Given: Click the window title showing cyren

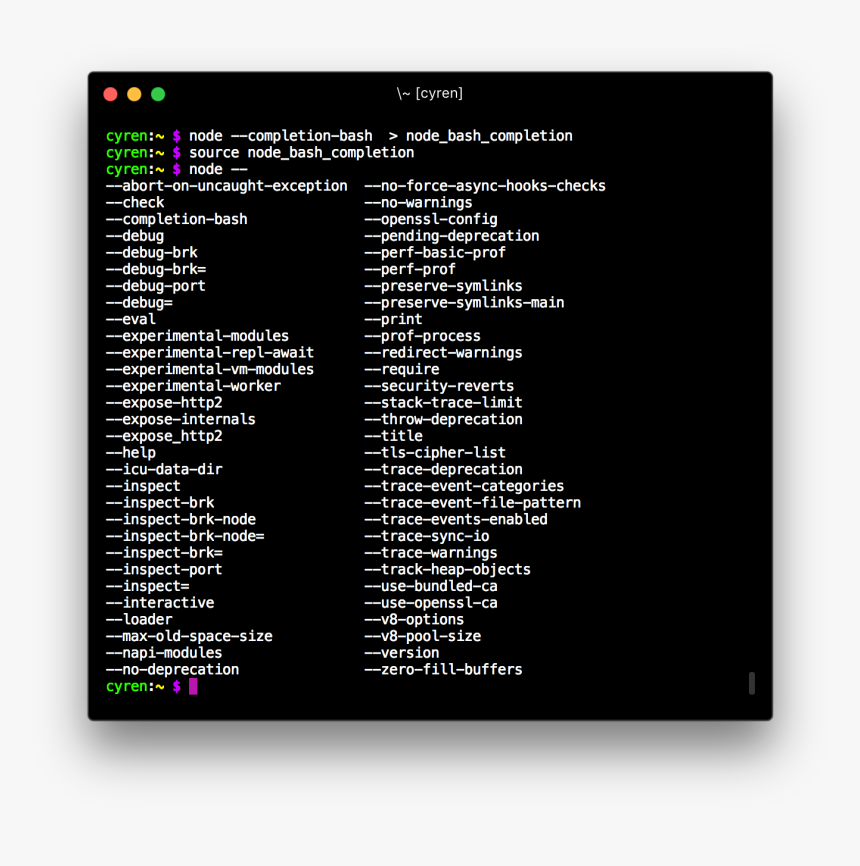Looking at the screenshot, I should pyautogui.click(x=429, y=93).
